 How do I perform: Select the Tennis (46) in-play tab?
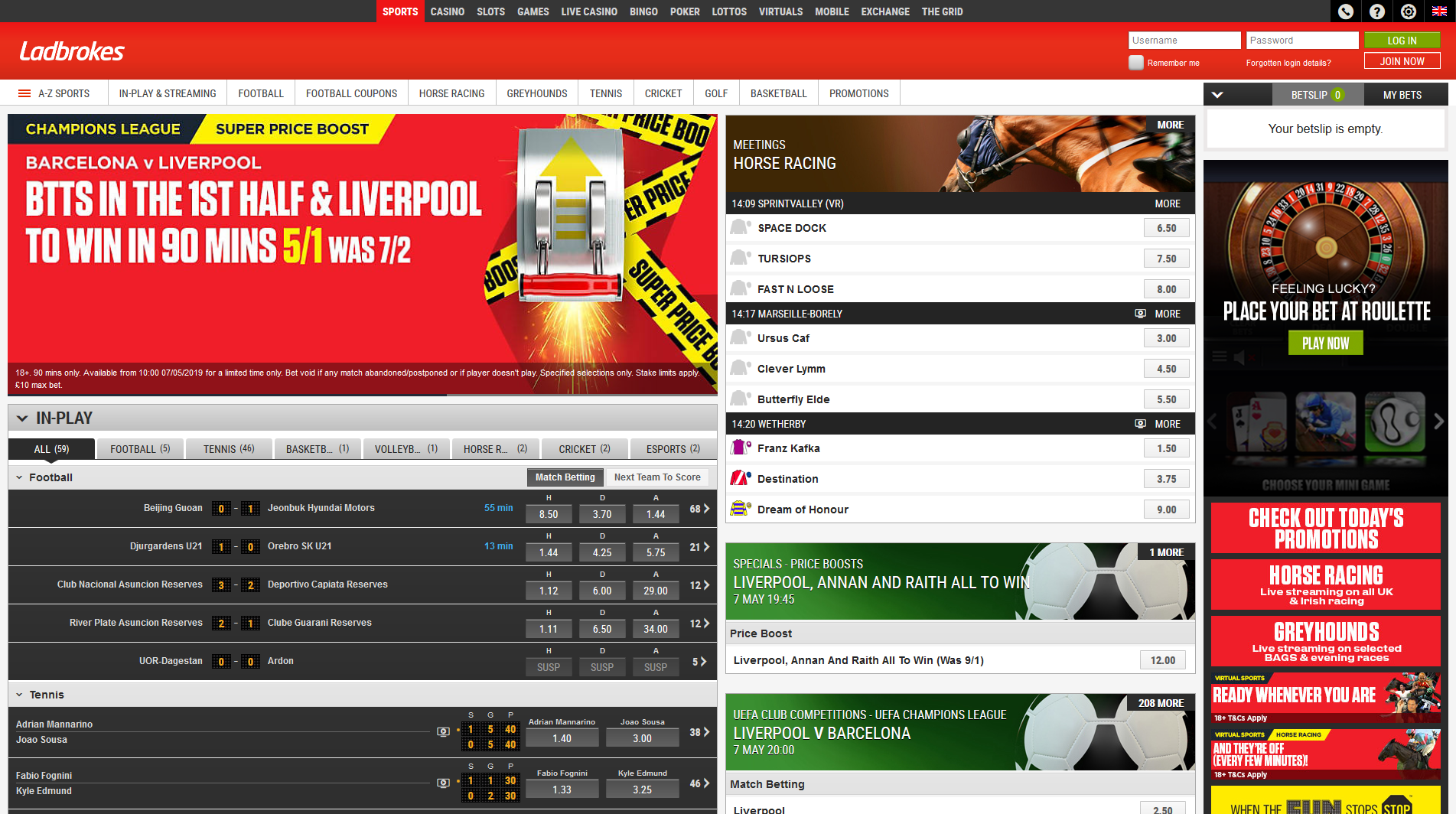pyautogui.click(x=229, y=449)
